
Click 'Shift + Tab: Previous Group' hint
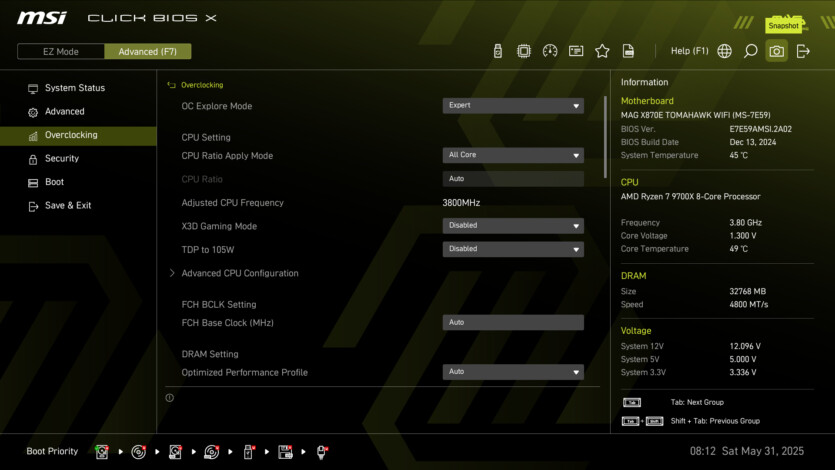click(x=715, y=421)
